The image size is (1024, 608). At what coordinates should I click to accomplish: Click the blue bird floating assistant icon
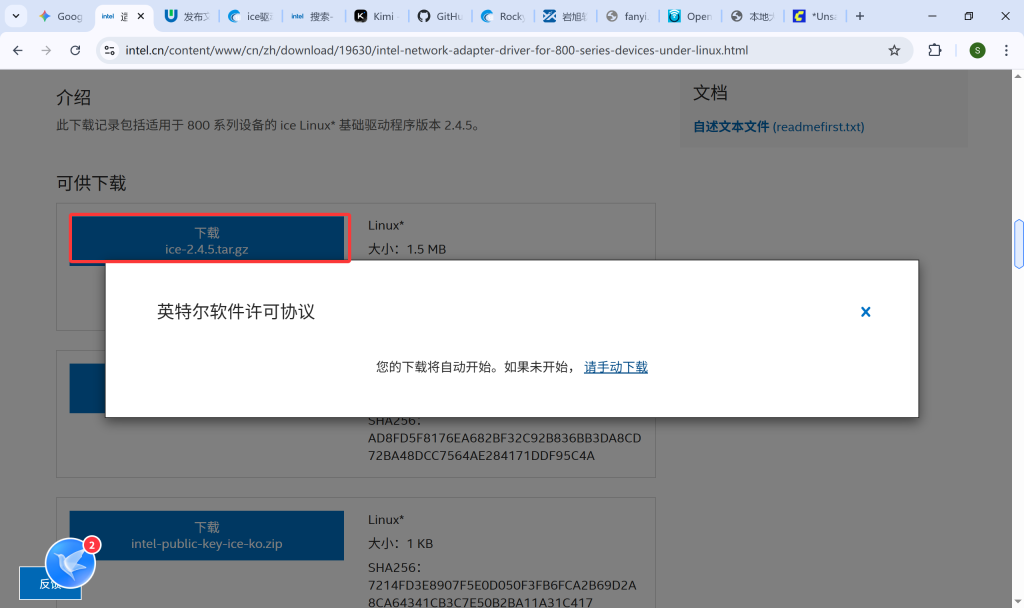71,562
